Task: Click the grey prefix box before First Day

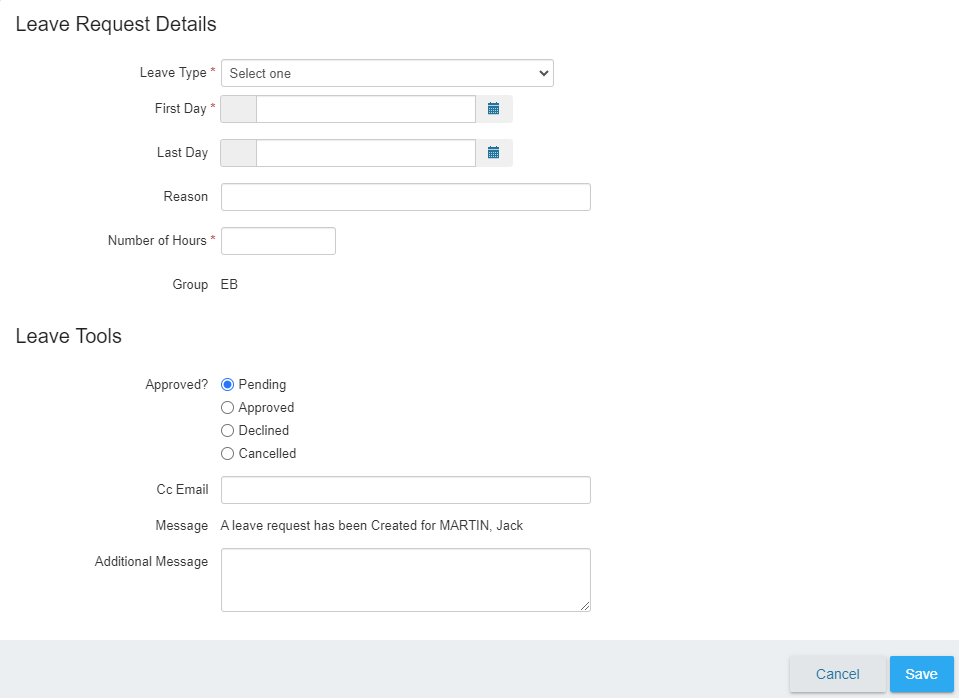Action: pyautogui.click(x=239, y=109)
